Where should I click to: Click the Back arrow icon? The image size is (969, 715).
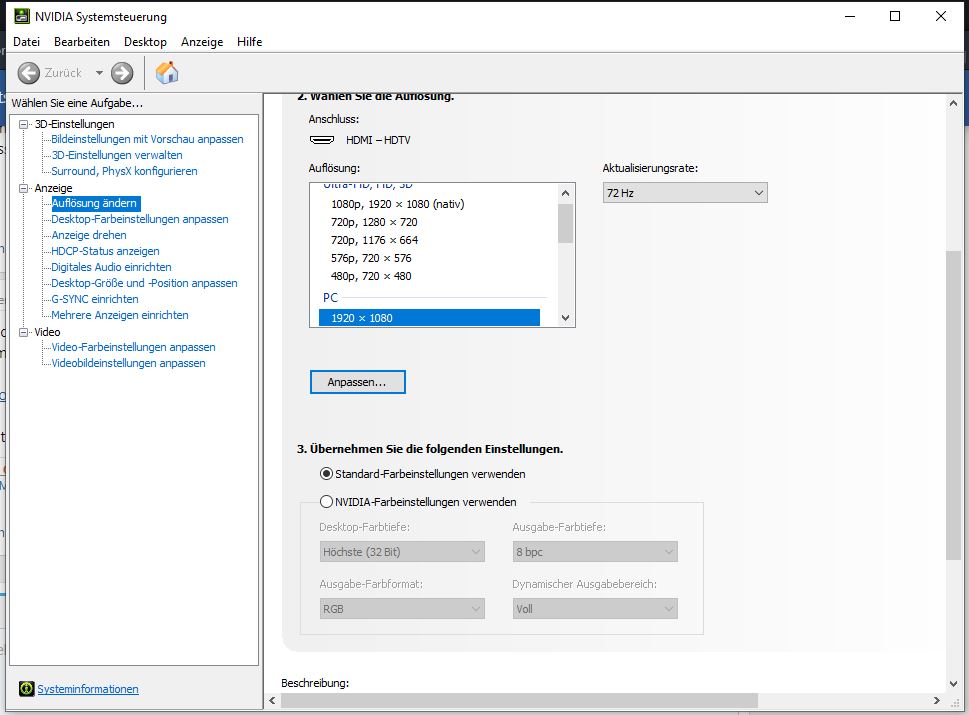click(28, 73)
